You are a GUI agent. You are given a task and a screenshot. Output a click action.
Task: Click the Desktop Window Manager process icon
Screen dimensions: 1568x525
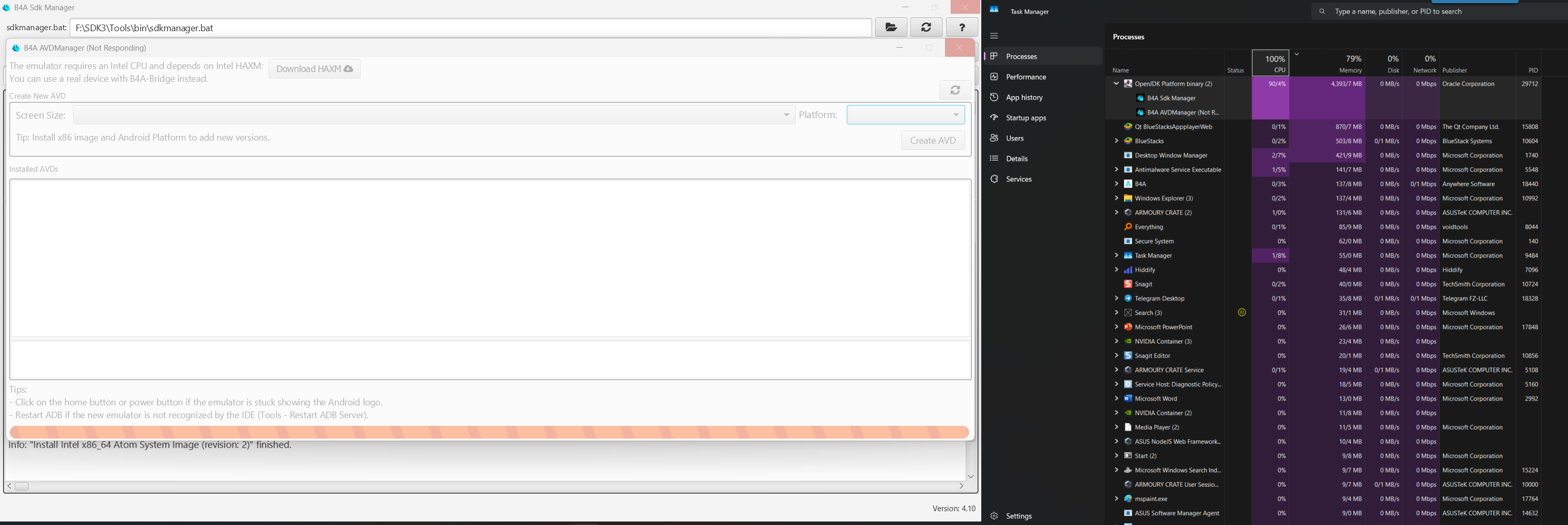click(1128, 155)
